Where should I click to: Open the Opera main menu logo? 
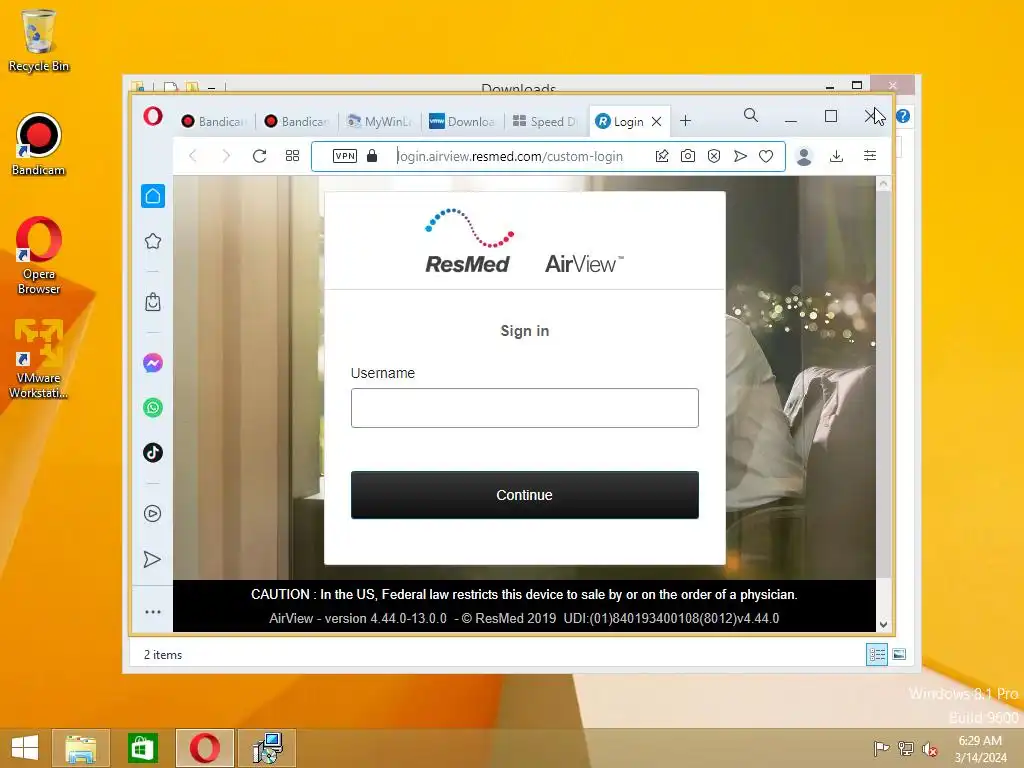pos(153,116)
